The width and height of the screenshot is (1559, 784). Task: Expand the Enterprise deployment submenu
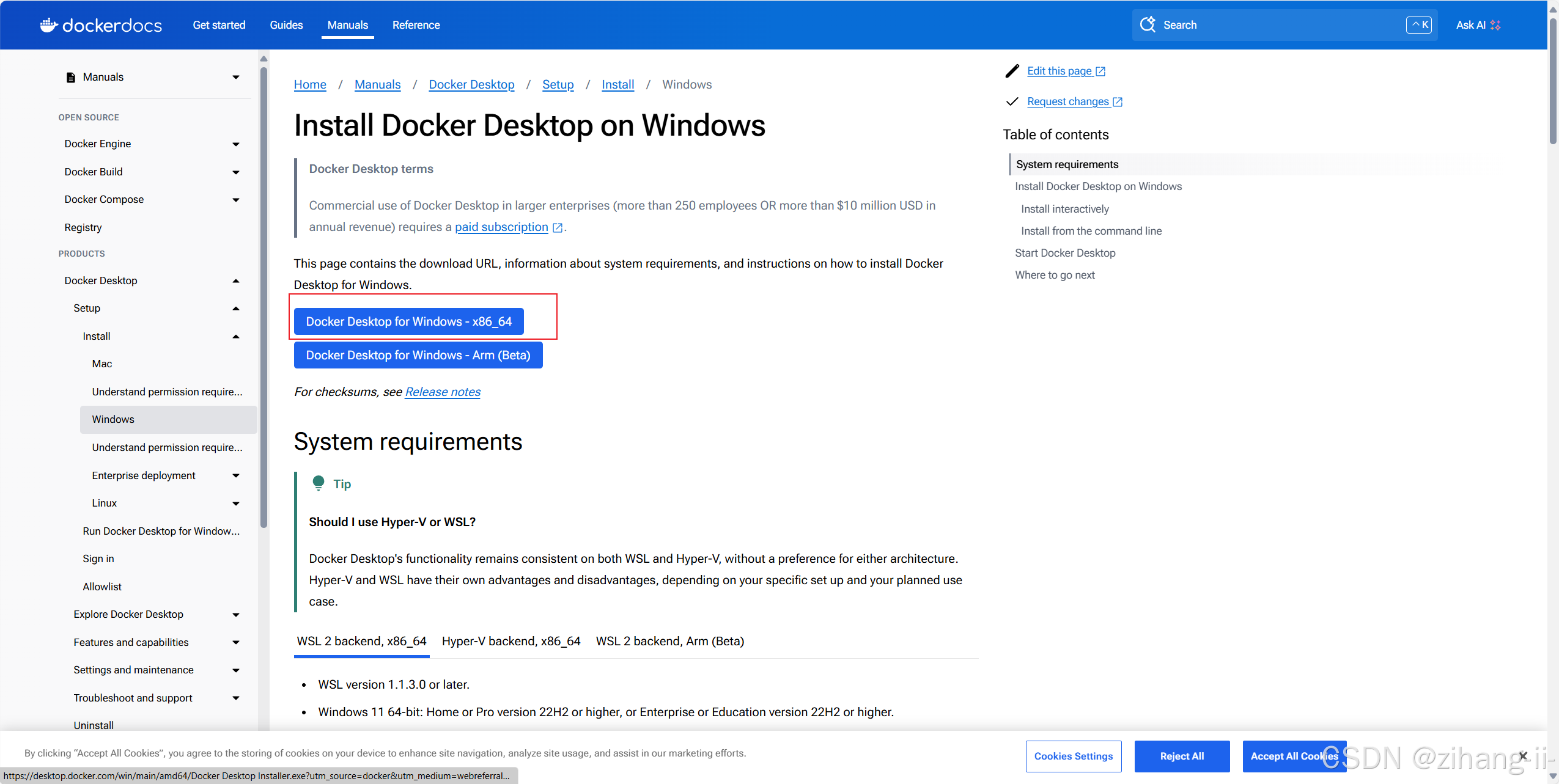(236, 475)
